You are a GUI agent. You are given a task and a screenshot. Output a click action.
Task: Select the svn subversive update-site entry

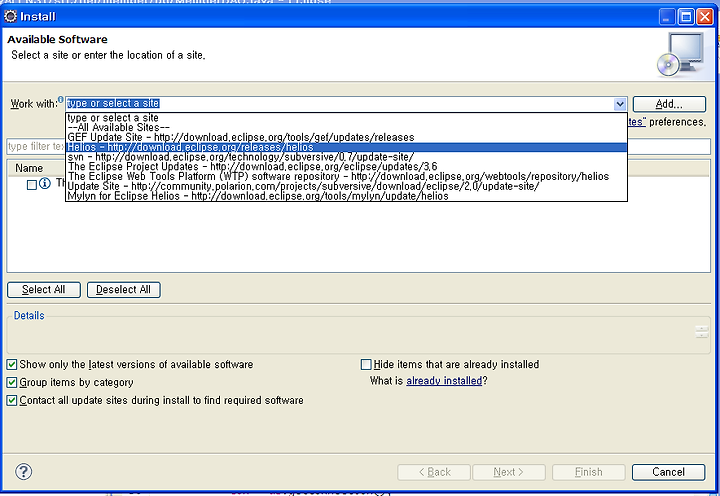346,157
